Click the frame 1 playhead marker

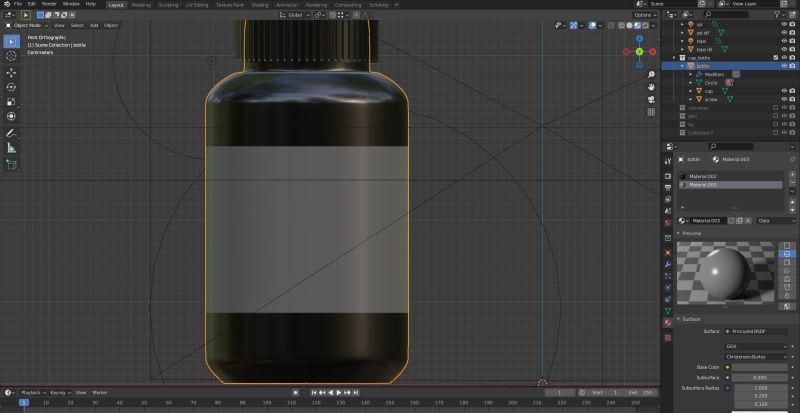(x=23, y=403)
